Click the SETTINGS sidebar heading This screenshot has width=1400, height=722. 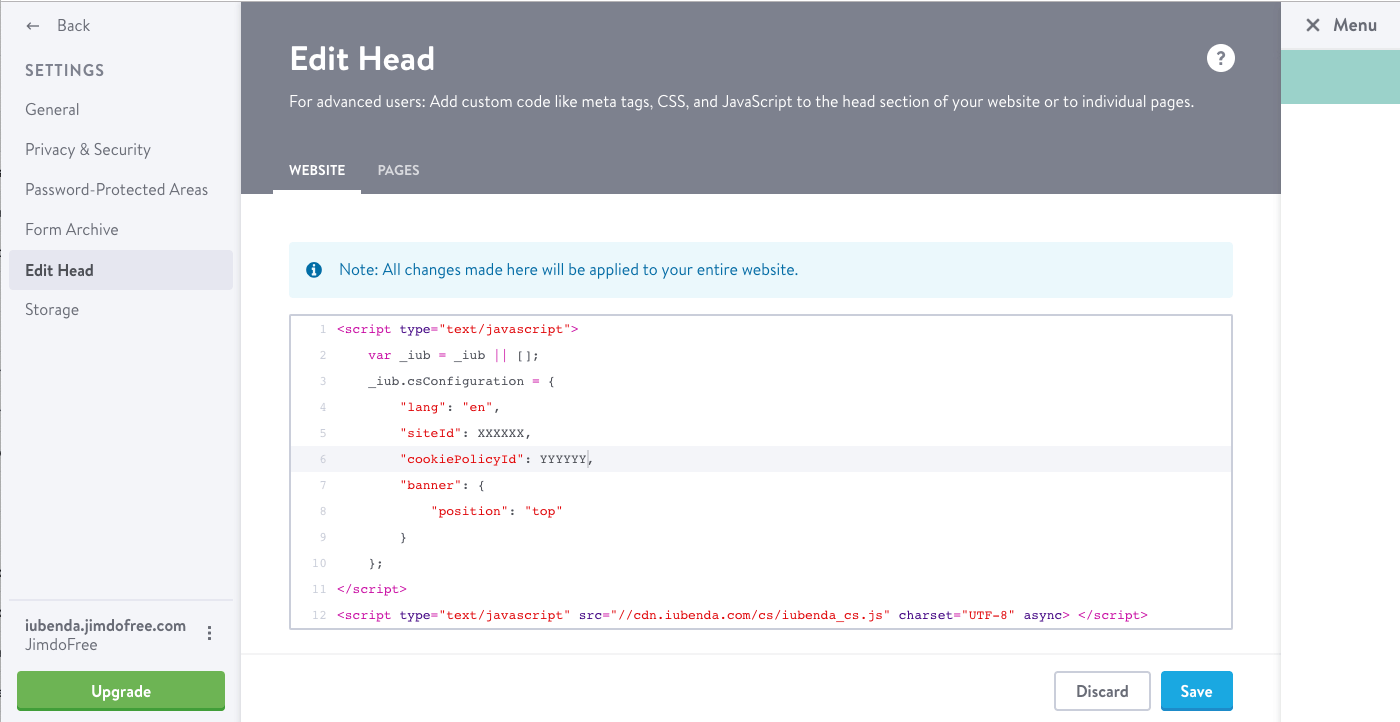[x=64, y=70]
